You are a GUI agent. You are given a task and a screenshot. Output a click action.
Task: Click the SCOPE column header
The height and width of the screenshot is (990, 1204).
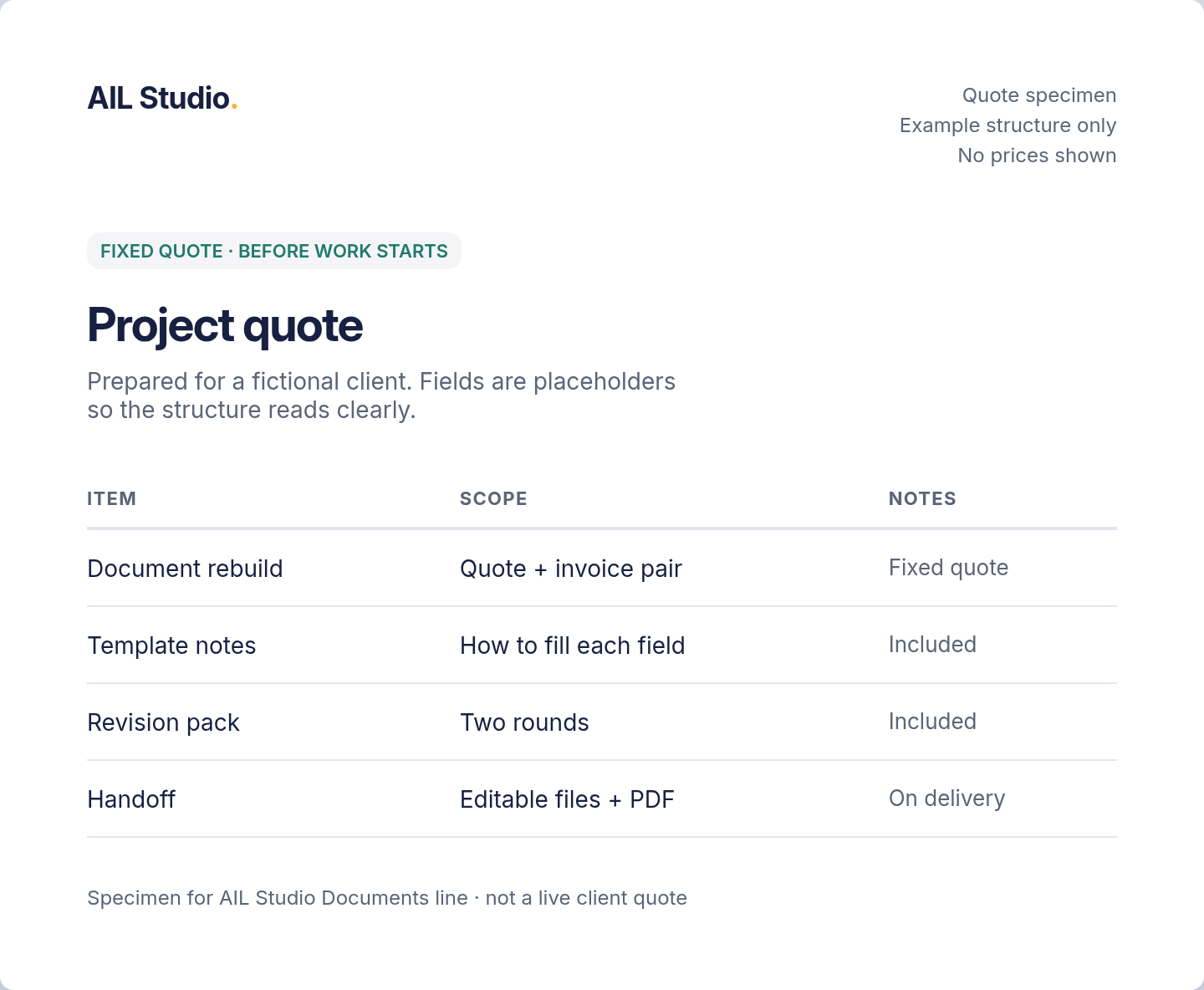(x=493, y=499)
